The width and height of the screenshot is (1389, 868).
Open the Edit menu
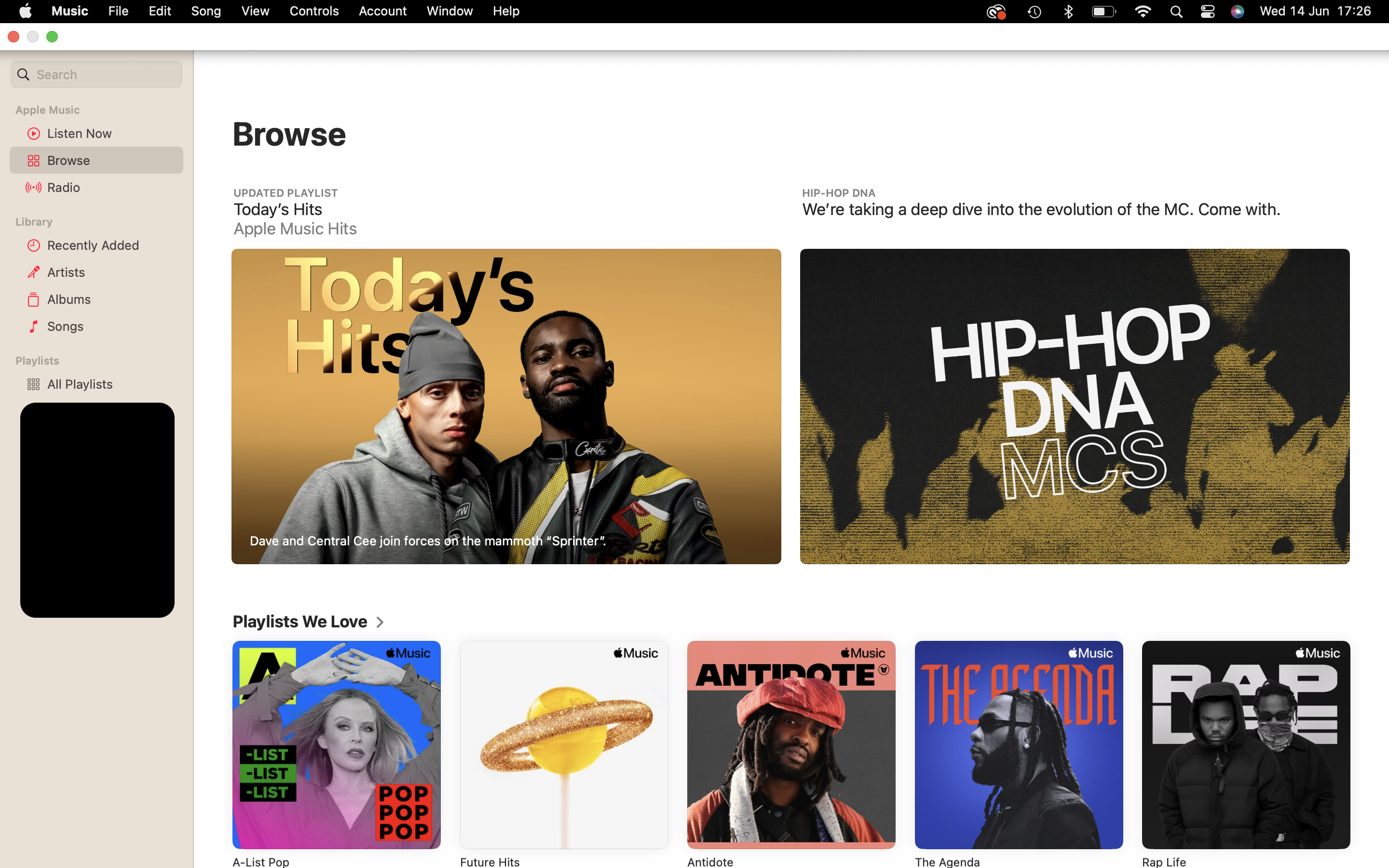[160, 12]
